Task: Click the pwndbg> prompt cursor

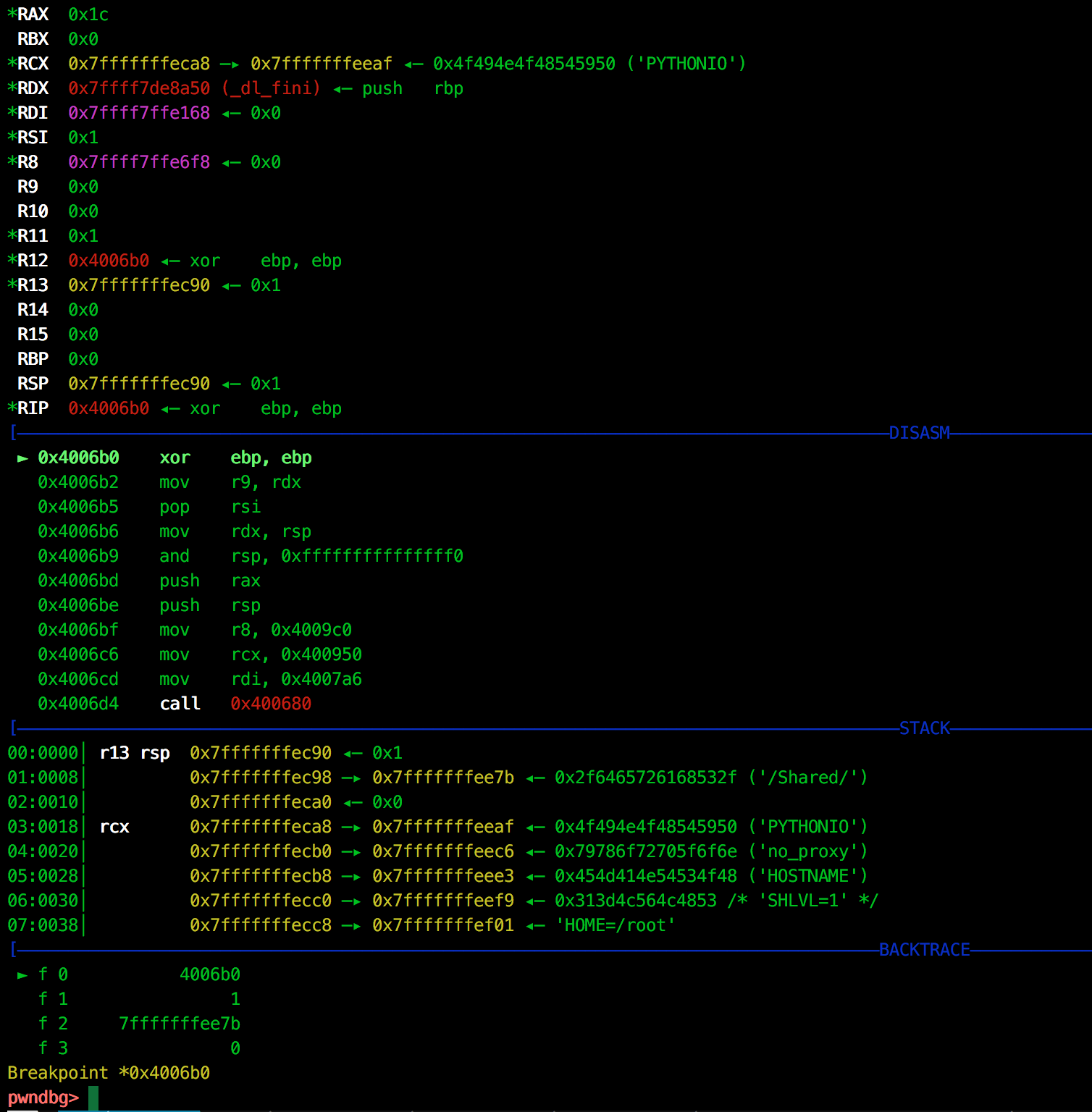Action: click(x=93, y=1098)
